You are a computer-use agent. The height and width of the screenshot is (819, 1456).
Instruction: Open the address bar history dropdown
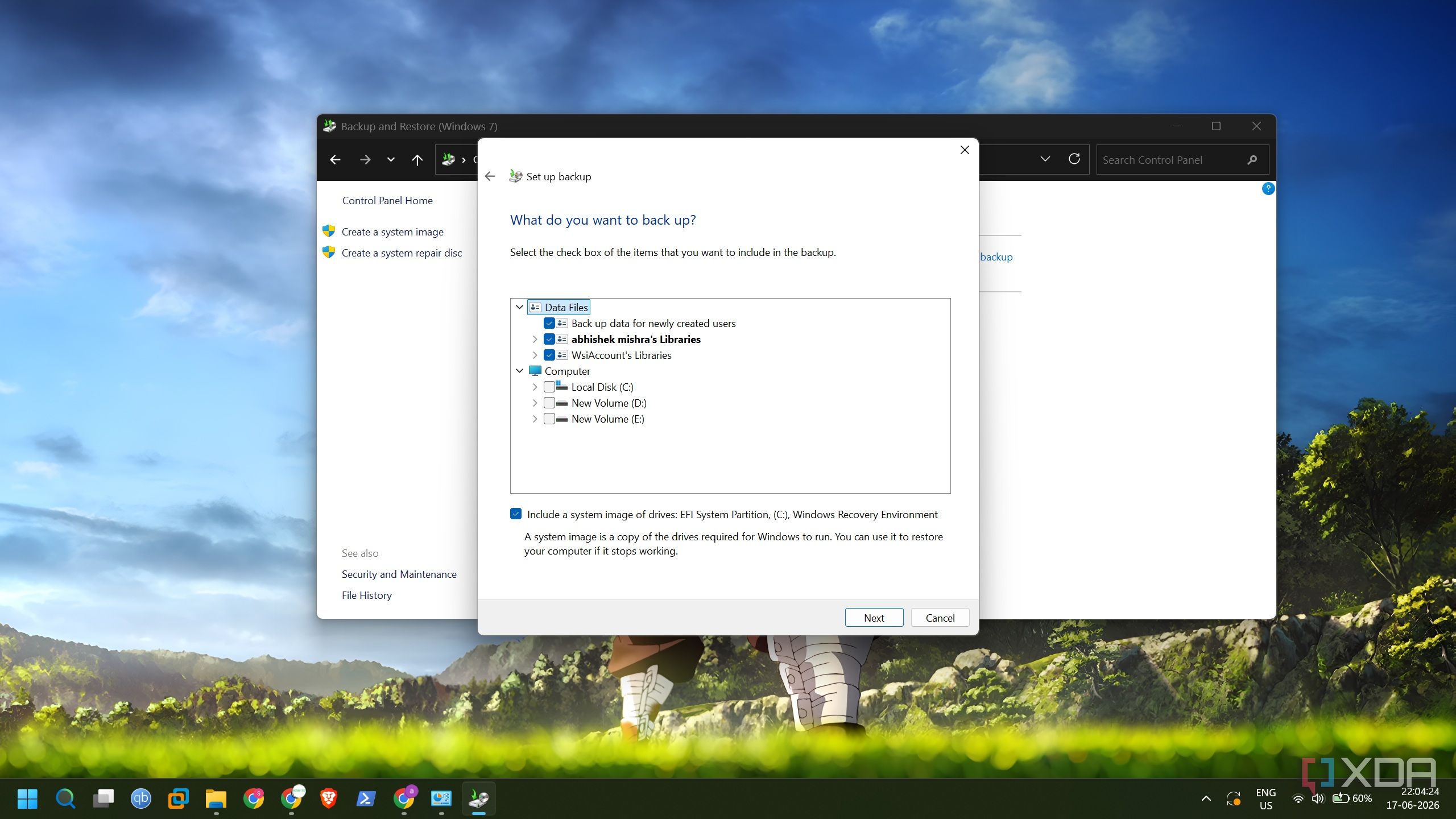click(1045, 159)
